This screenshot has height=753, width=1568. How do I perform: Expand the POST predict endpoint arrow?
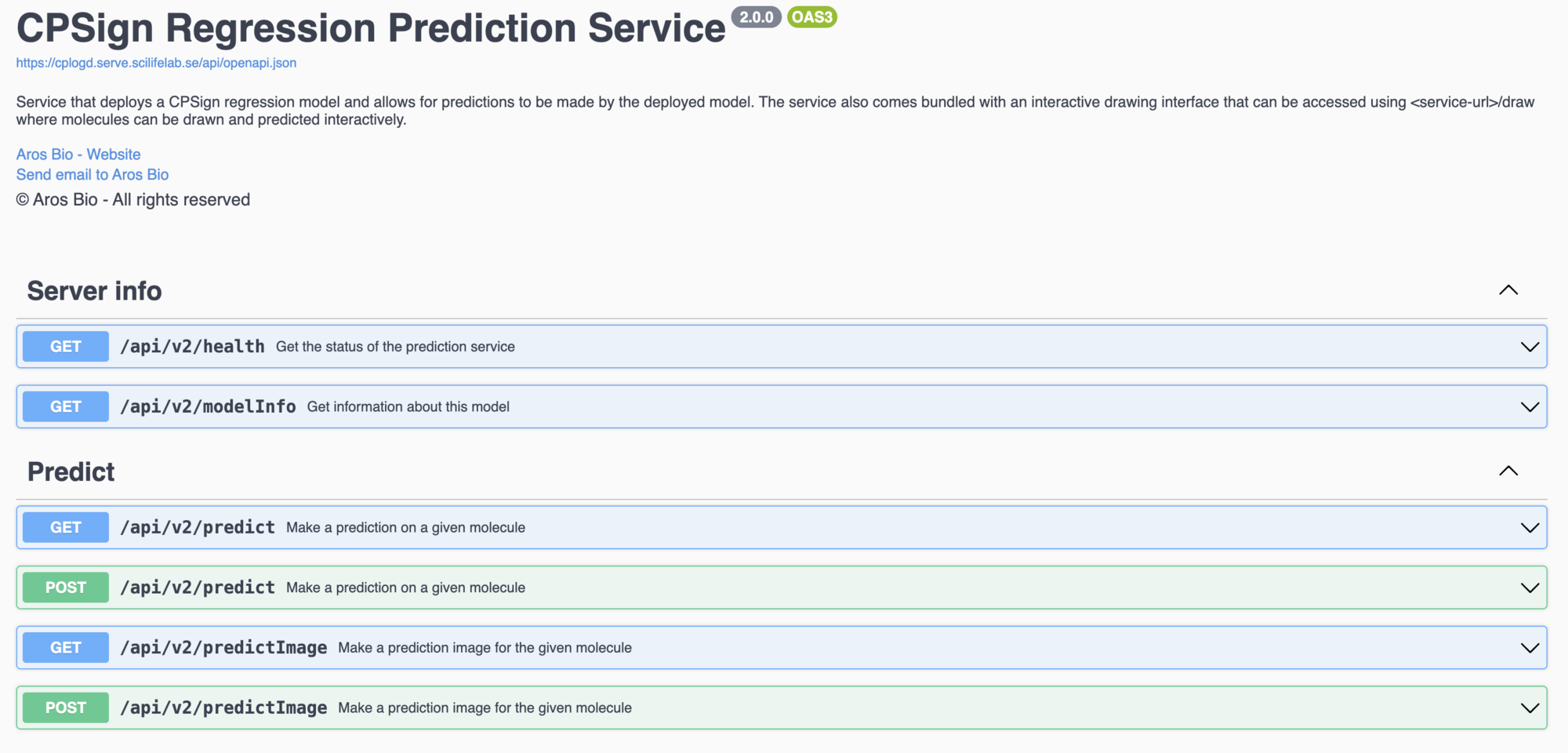coord(1529,587)
